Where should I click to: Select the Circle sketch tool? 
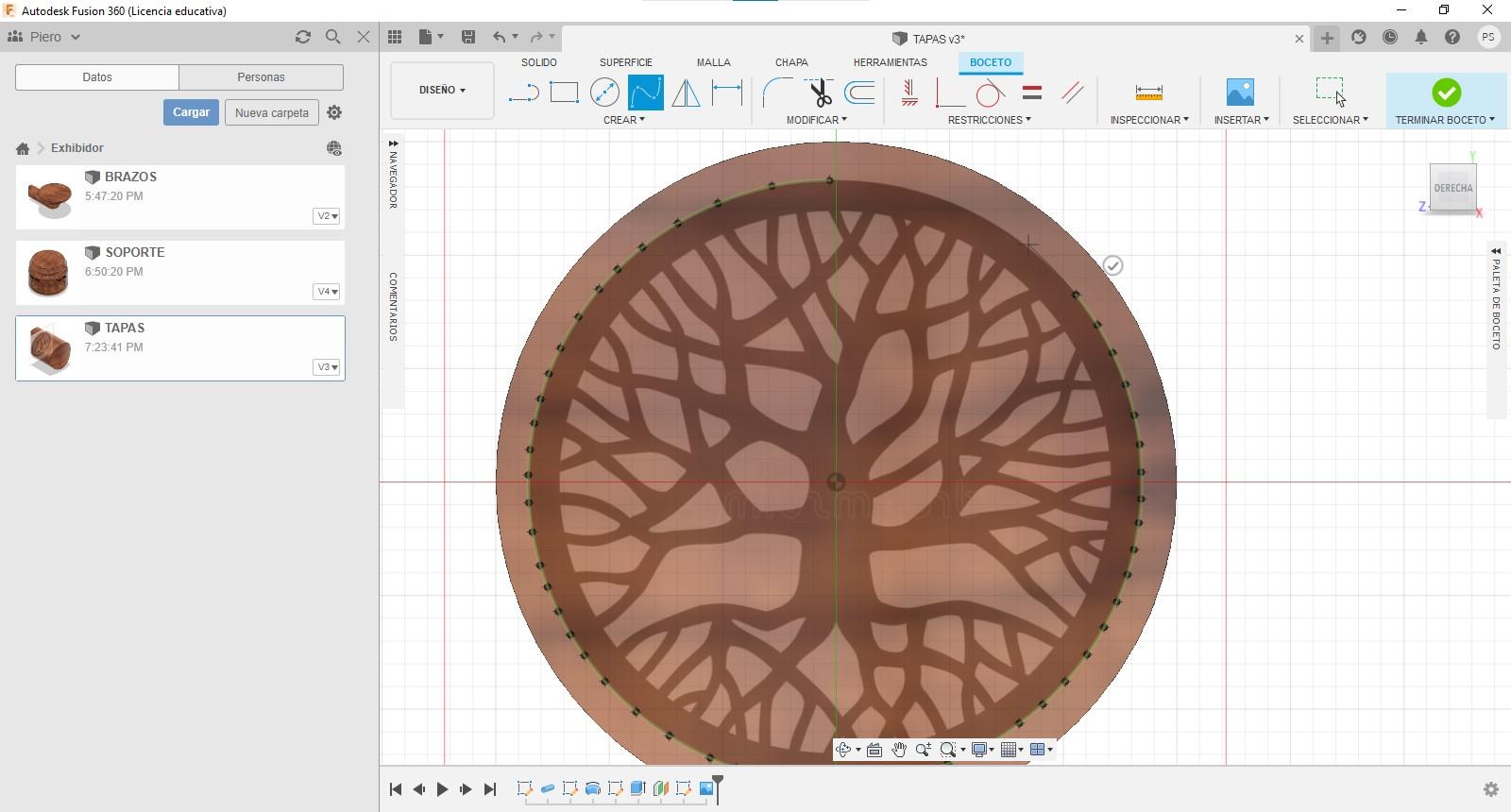coord(604,93)
